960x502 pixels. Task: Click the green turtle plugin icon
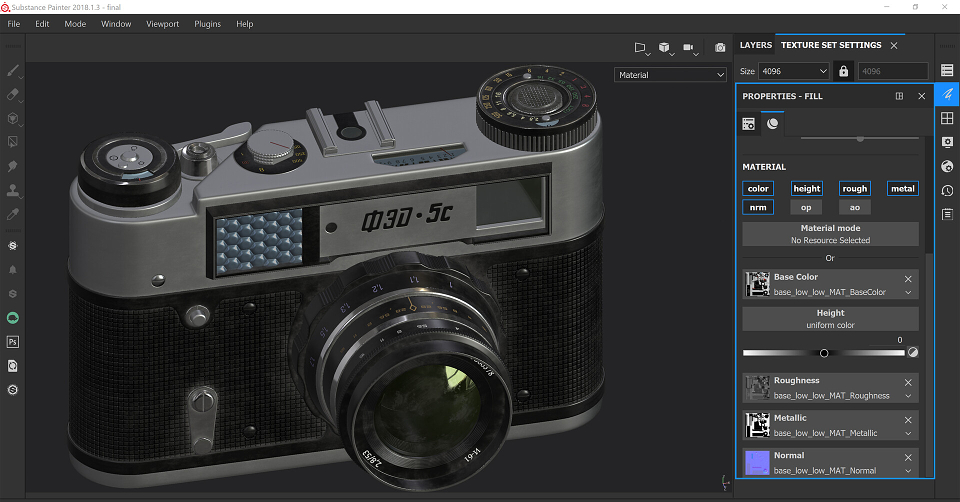12,318
